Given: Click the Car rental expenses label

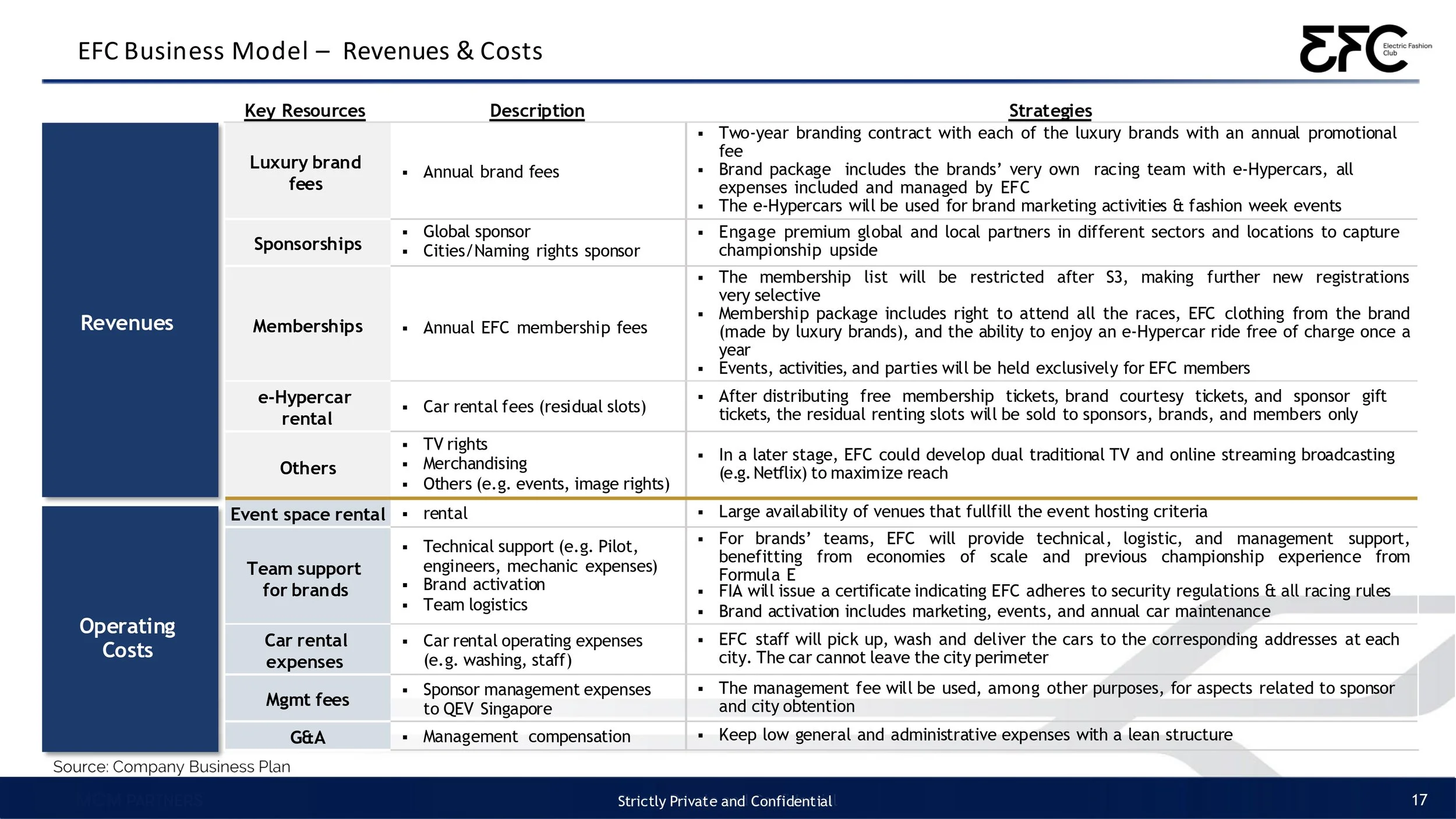Looking at the screenshot, I should [305, 651].
